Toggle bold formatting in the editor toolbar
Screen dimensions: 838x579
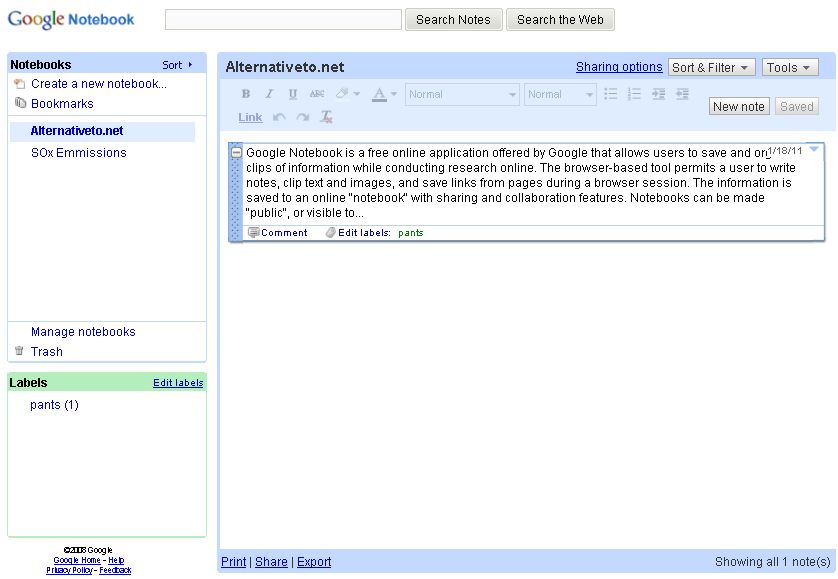(245, 93)
